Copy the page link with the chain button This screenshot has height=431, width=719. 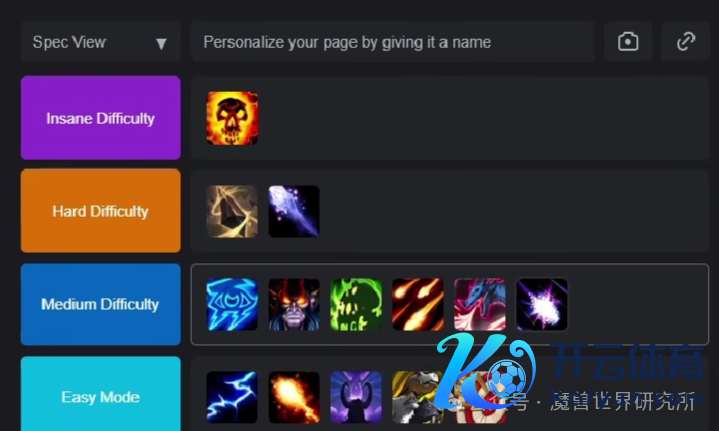tap(686, 41)
